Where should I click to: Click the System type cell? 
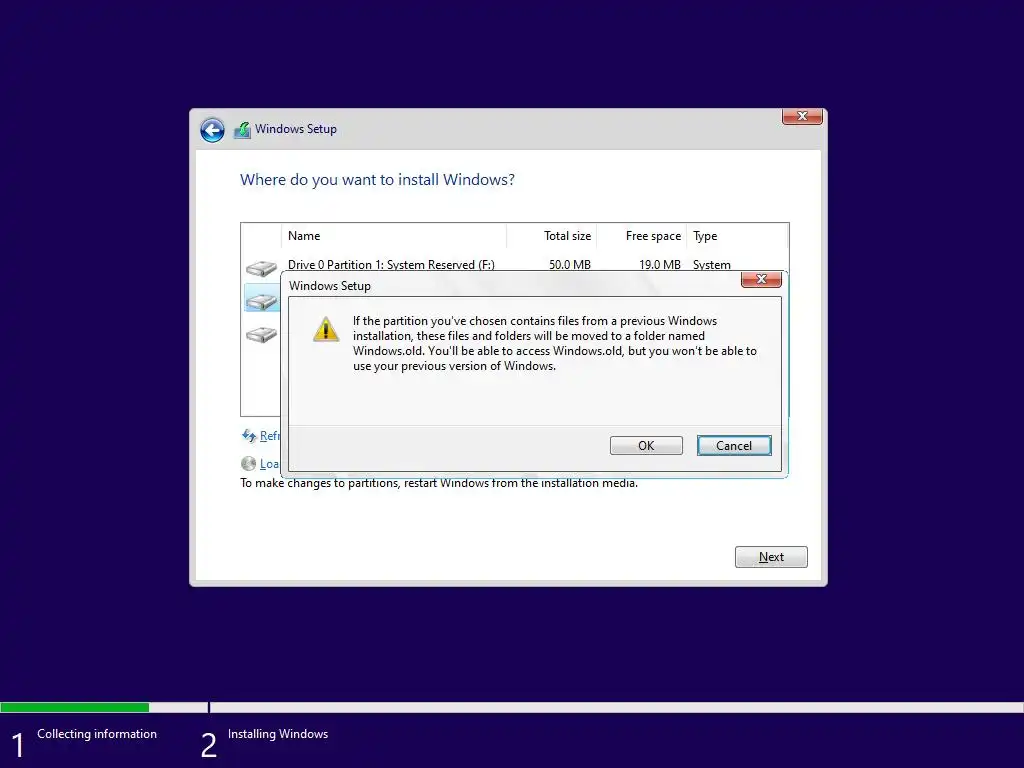pos(712,264)
